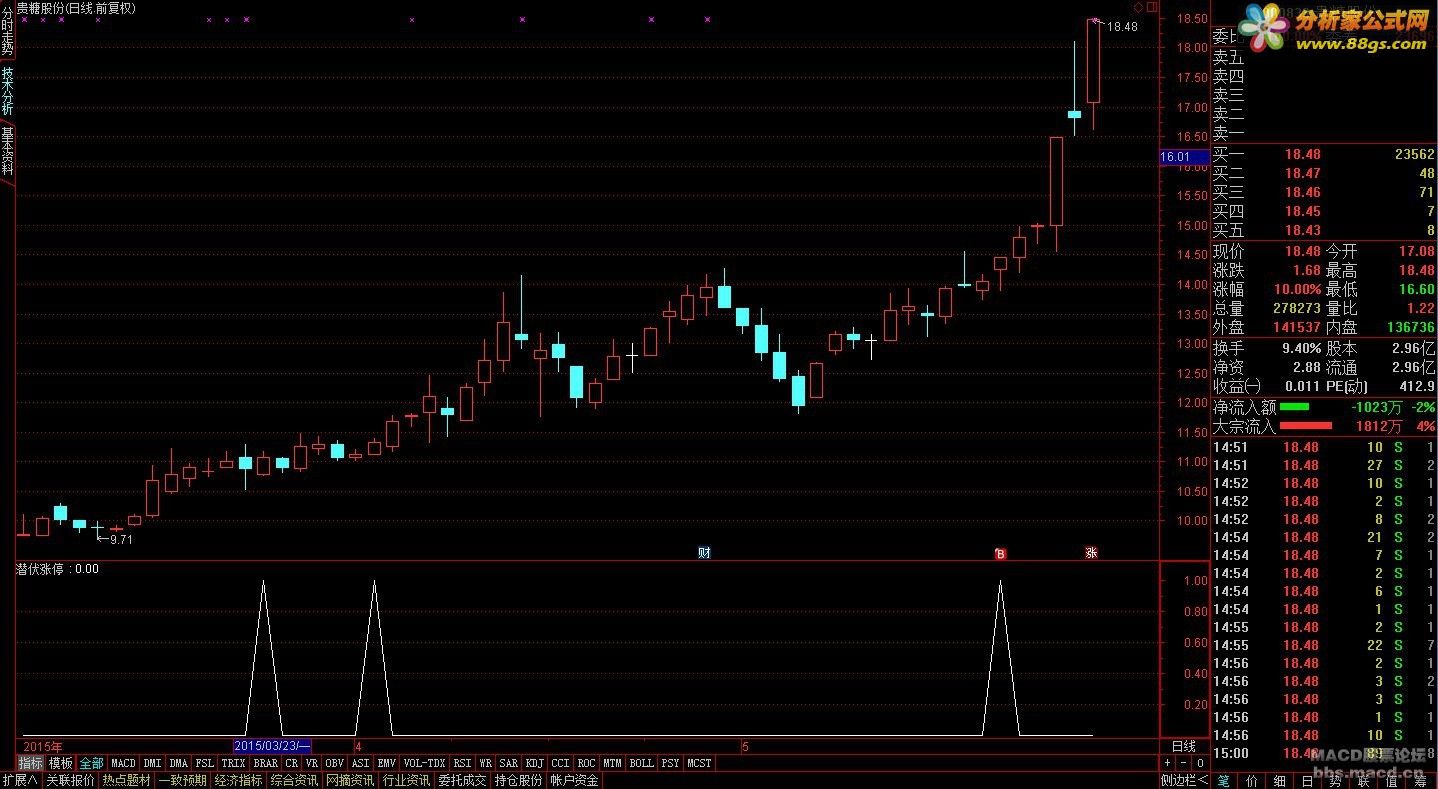Open the 帐户资金 tab
Image resolution: width=1438 pixels, height=789 pixels.
574,780
